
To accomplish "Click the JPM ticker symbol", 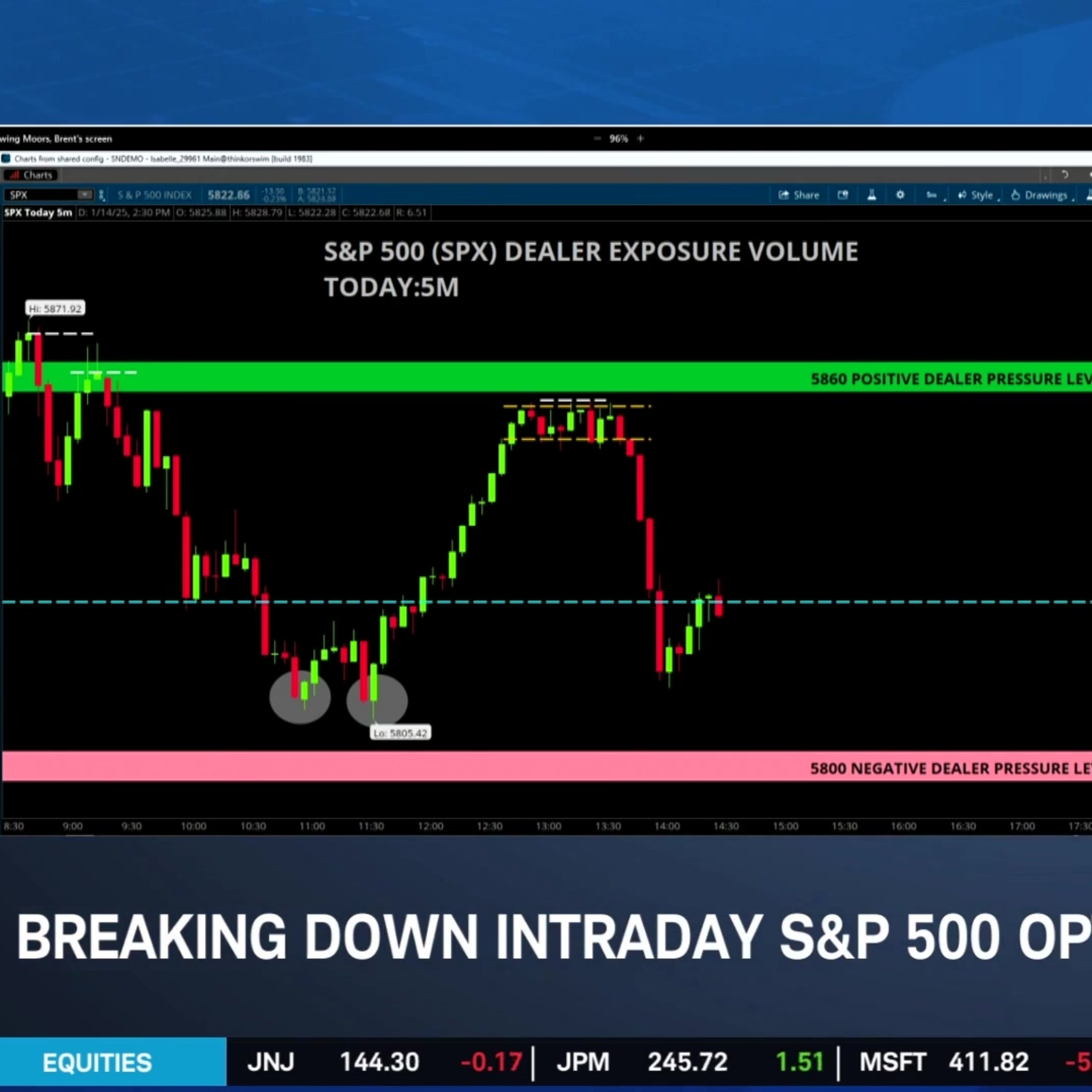I will pyautogui.click(x=583, y=1063).
